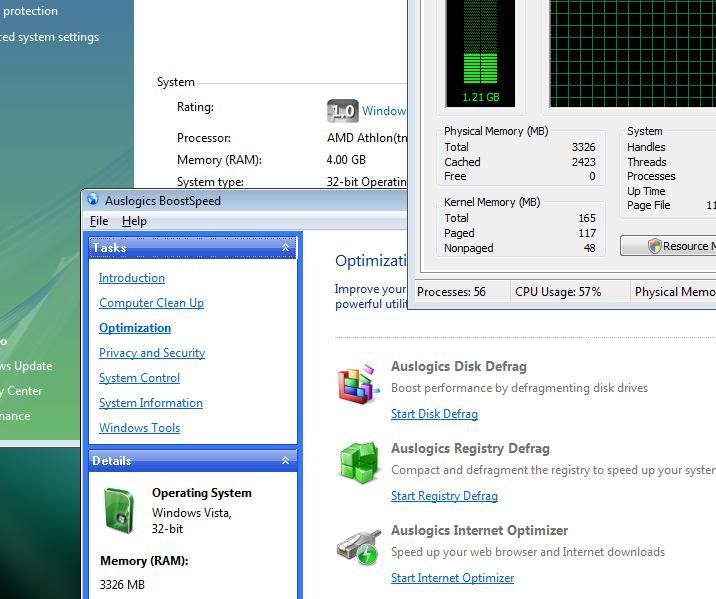Open the System Information task
This screenshot has width=716, height=599.
[151, 403]
